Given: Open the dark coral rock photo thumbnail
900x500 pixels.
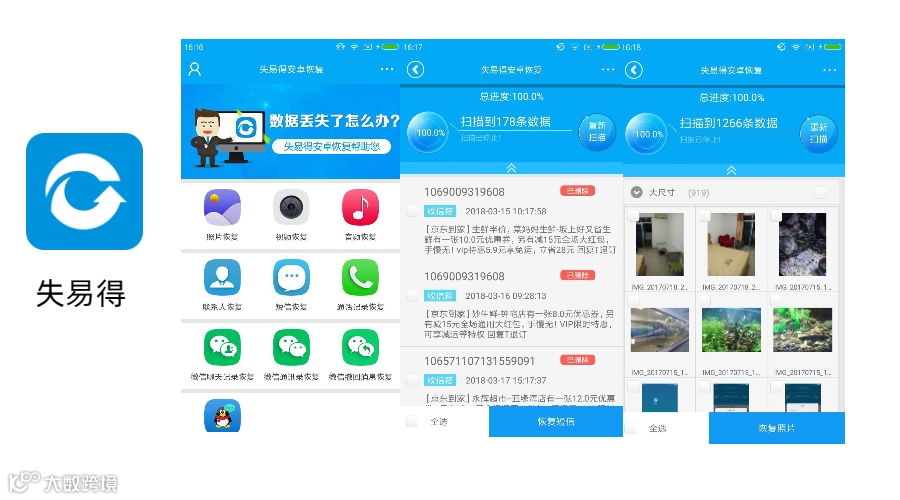Looking at the screenshot, I should (x=802, y=245).
